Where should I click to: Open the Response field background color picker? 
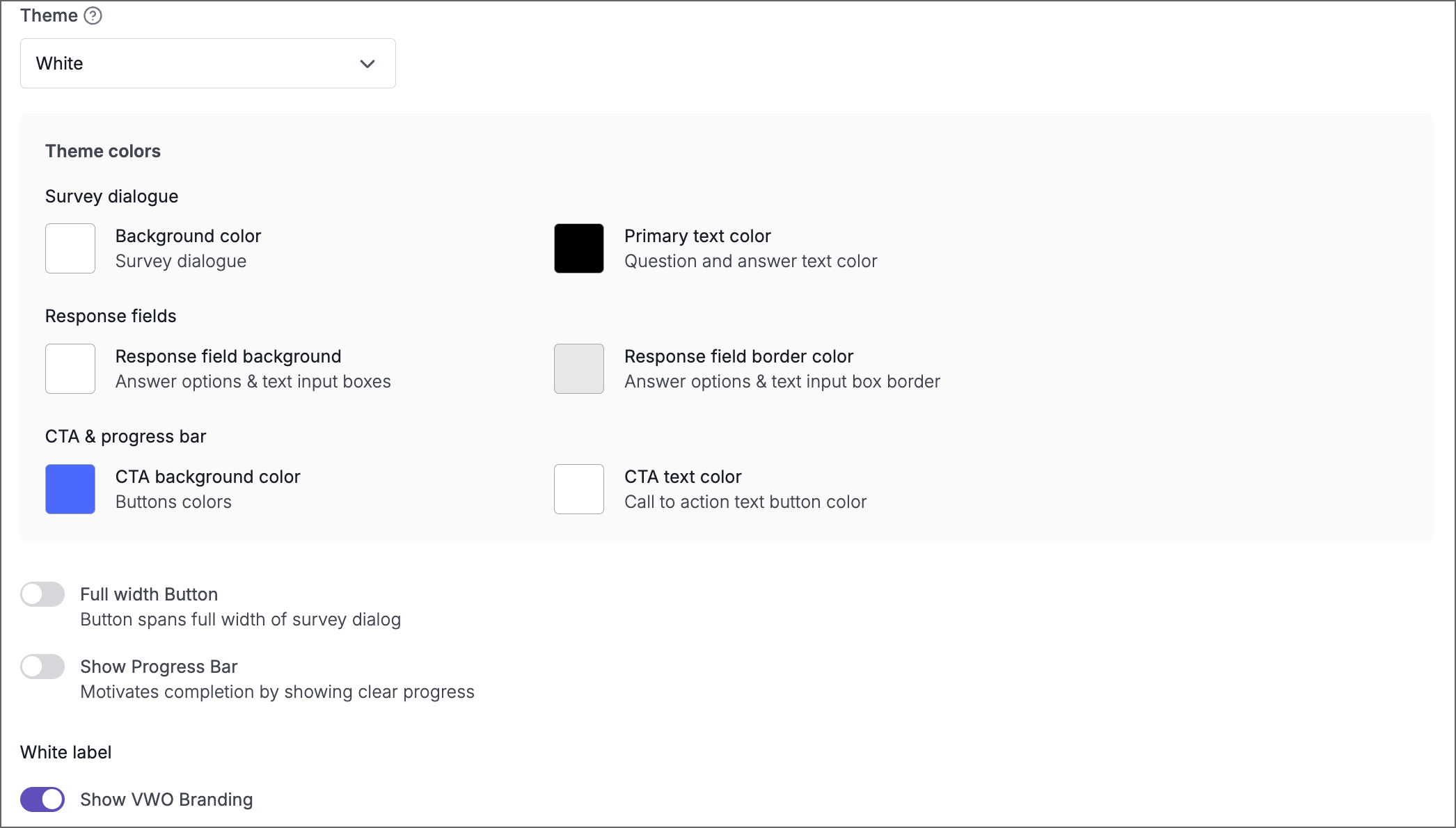click(70, 369)
